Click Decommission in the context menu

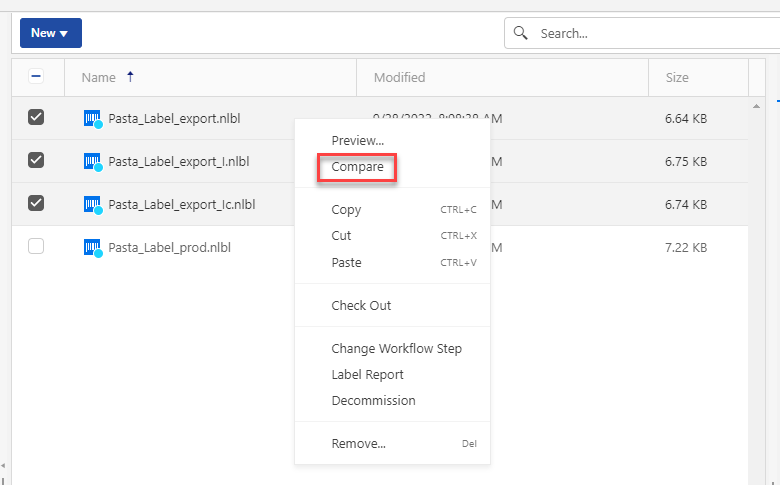373,401
